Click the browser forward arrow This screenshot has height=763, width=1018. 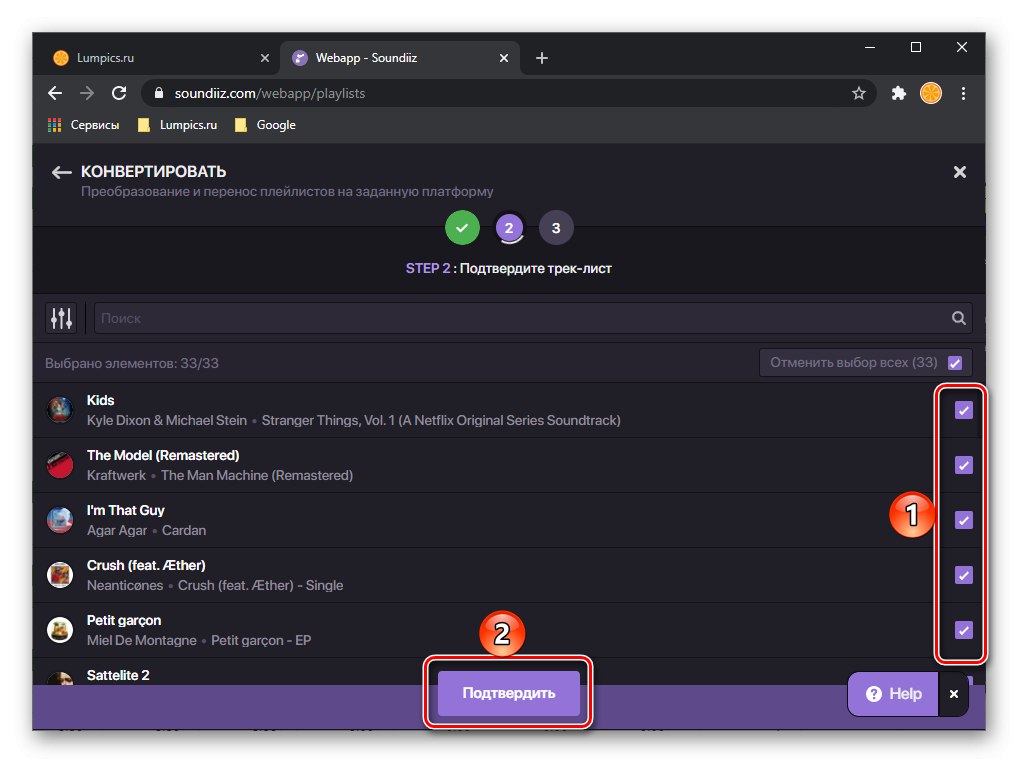pos(87,94)
